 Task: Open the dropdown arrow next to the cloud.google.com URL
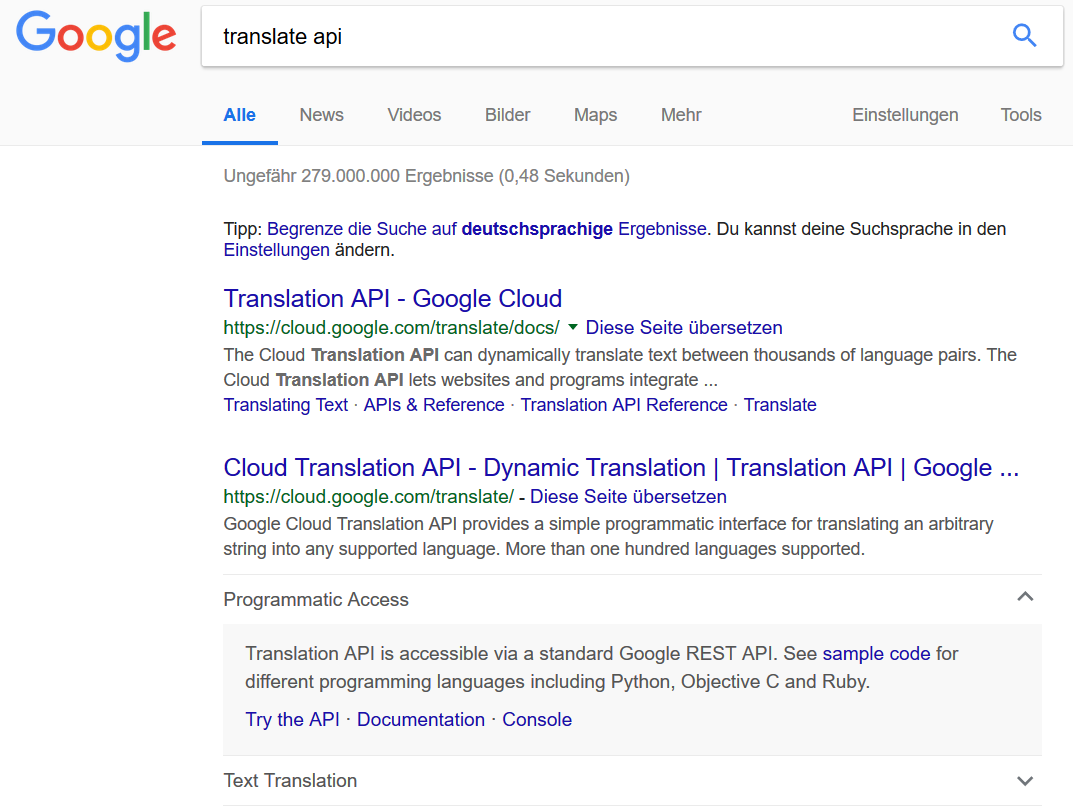(572, 327)
